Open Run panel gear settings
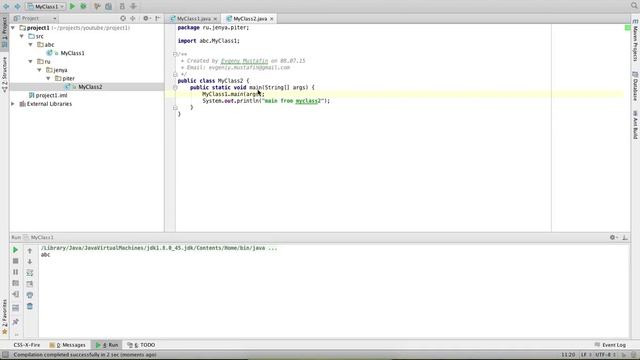This screenshot has width=640, height=360. pos(613,237)
